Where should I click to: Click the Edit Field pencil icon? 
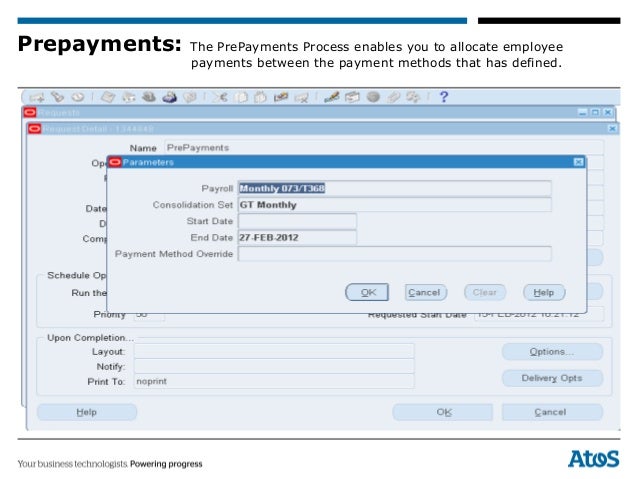click(332, 97)
